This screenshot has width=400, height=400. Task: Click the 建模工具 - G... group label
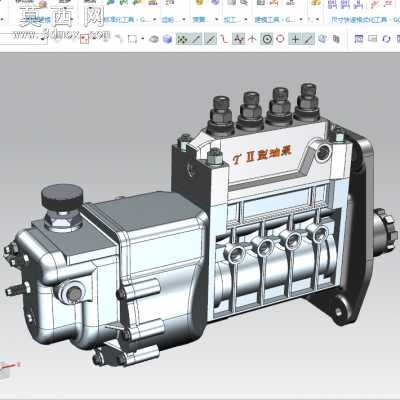[x=275, y=20]
